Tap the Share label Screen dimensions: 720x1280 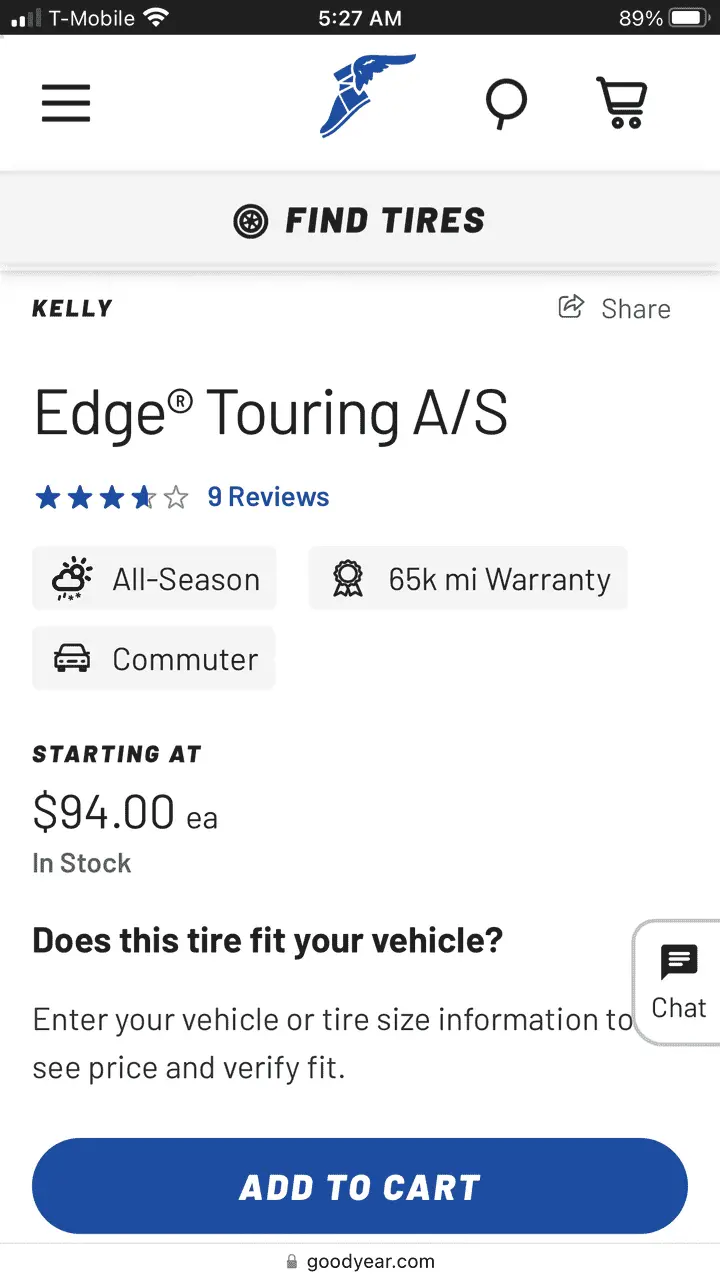point(635,309)
